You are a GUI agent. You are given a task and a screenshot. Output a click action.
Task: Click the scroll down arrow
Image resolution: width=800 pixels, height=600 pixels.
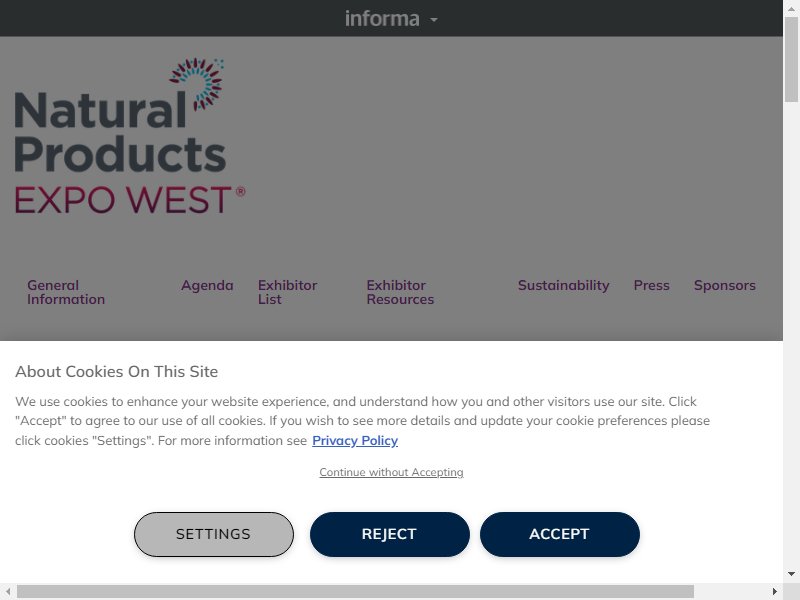(x=791, y=574)
